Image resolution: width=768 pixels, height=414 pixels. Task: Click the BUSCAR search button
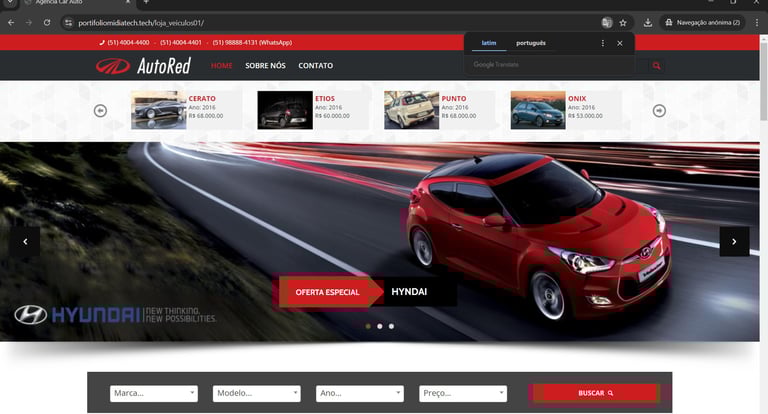click(x=596, y=393)
